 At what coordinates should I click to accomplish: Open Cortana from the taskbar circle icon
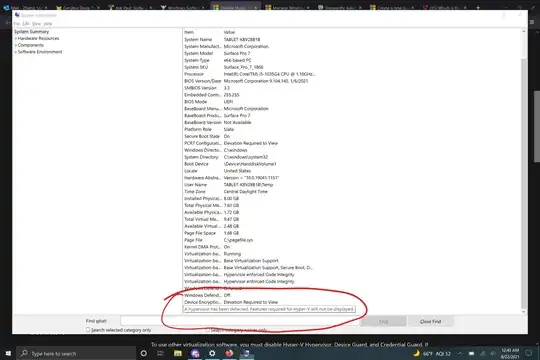(144, 353)
